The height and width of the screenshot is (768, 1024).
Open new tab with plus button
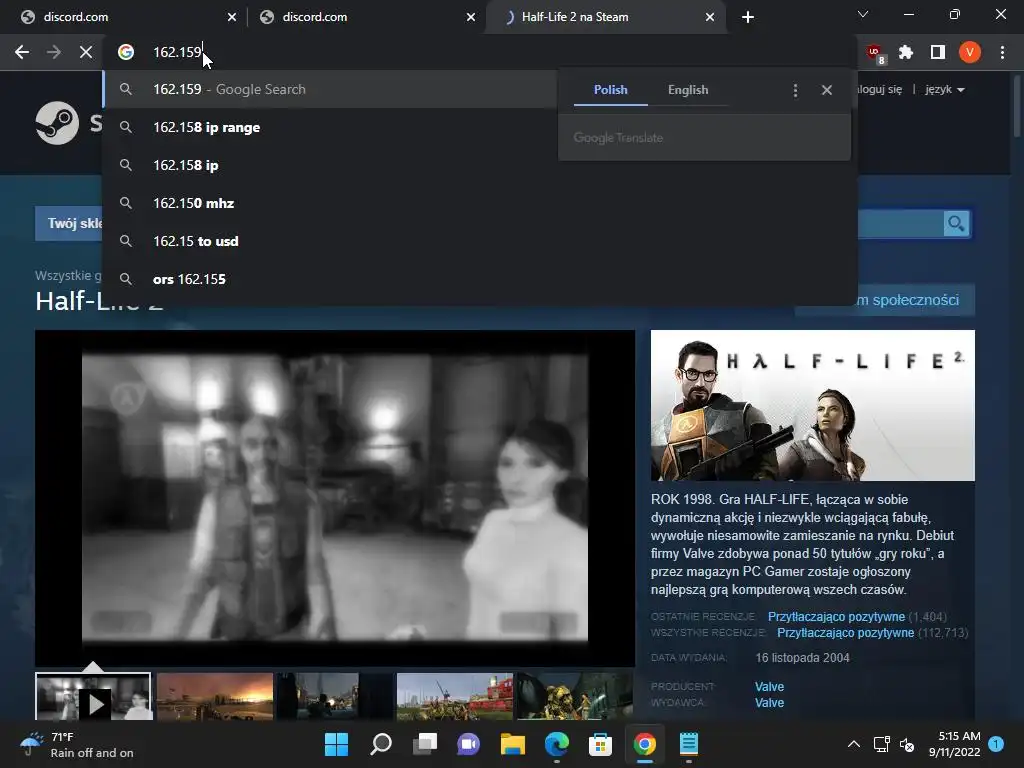pyautogui.click(x=748, y=17)
